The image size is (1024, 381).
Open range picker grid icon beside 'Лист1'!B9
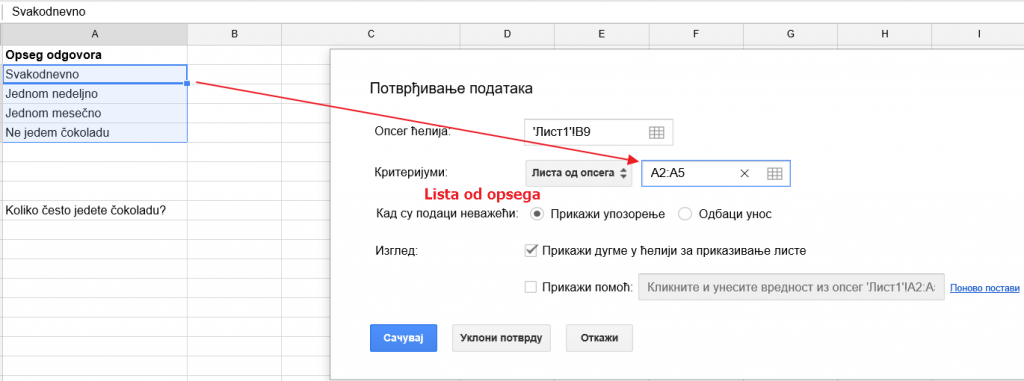pyautogui.click(x=656, y=133)
